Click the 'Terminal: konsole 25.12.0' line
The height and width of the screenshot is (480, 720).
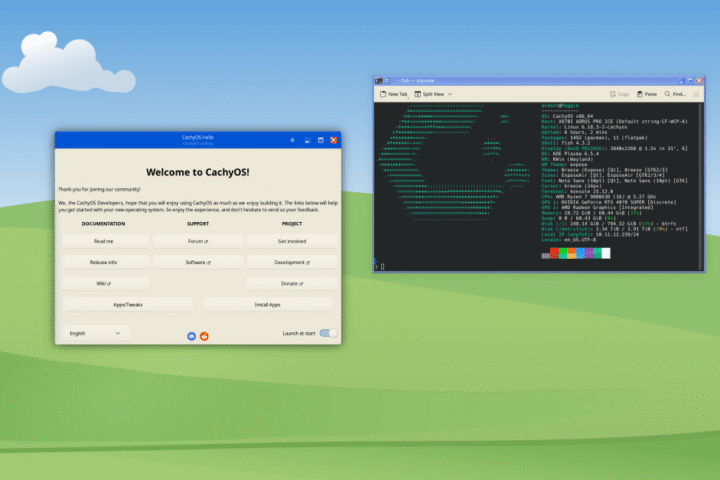coord(577,191)
